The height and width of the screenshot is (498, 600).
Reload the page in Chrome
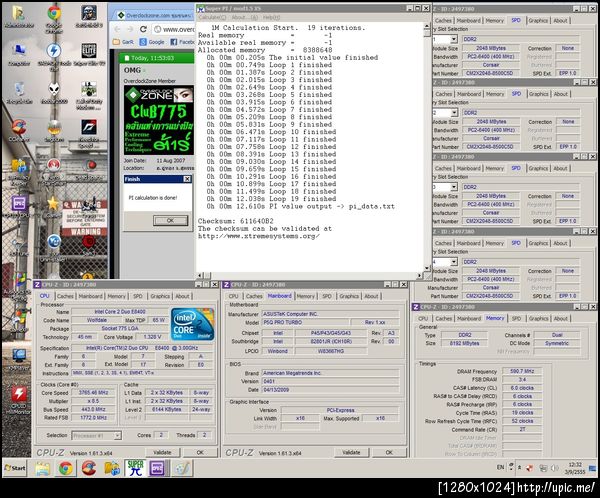pyautogui.click(x=143, y=29)
